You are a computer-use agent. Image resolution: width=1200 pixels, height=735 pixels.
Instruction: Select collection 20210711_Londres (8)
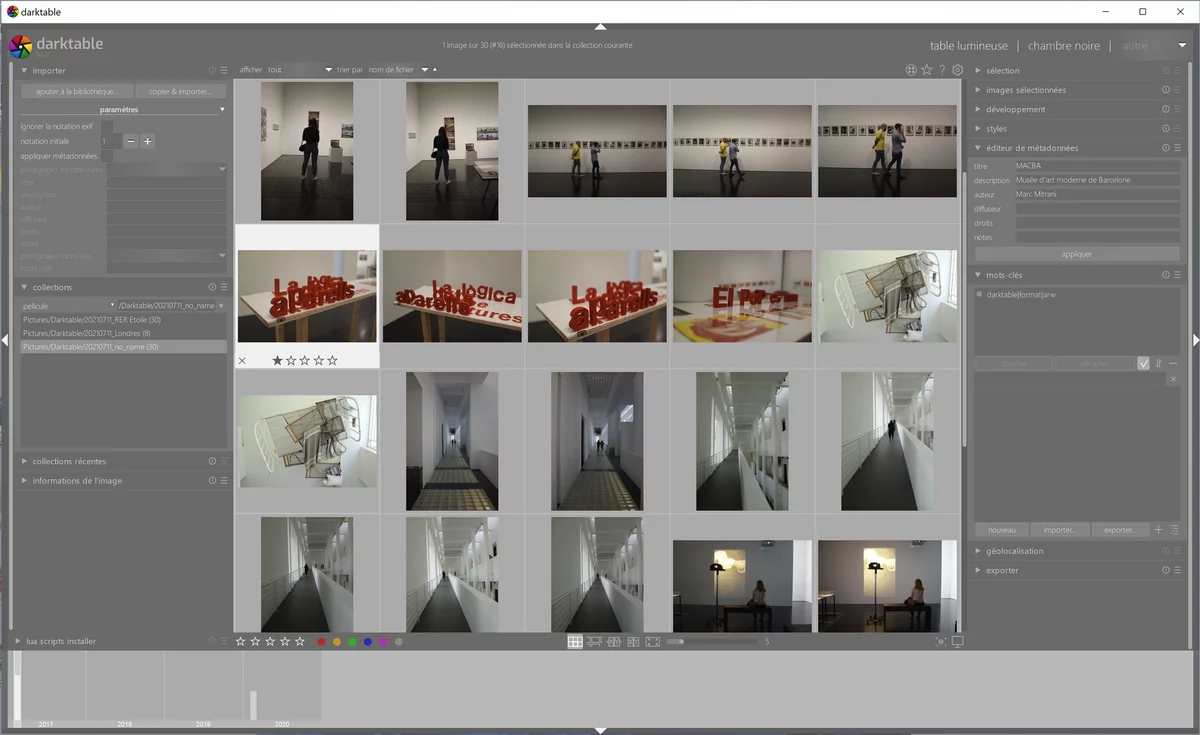click(124, 333)
